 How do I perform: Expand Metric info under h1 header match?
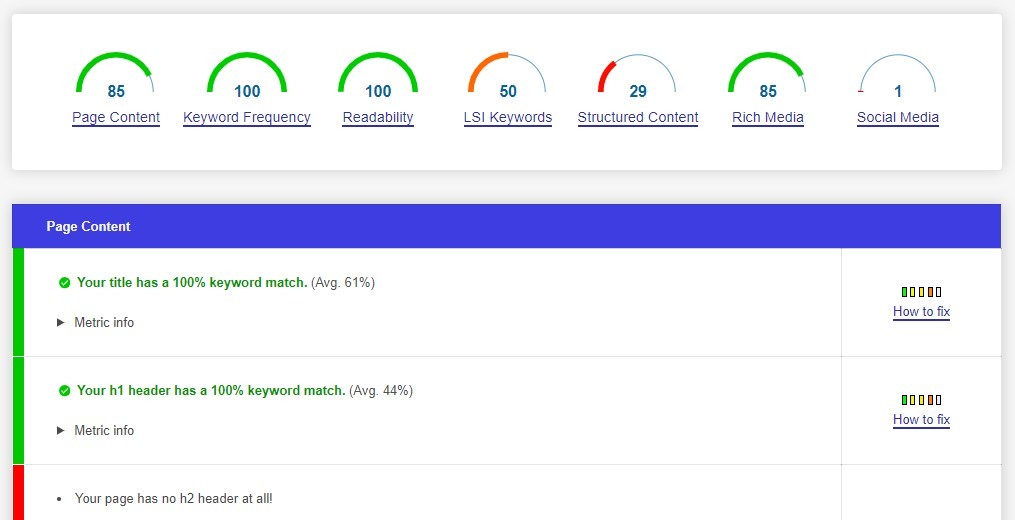tap(95, 431)
